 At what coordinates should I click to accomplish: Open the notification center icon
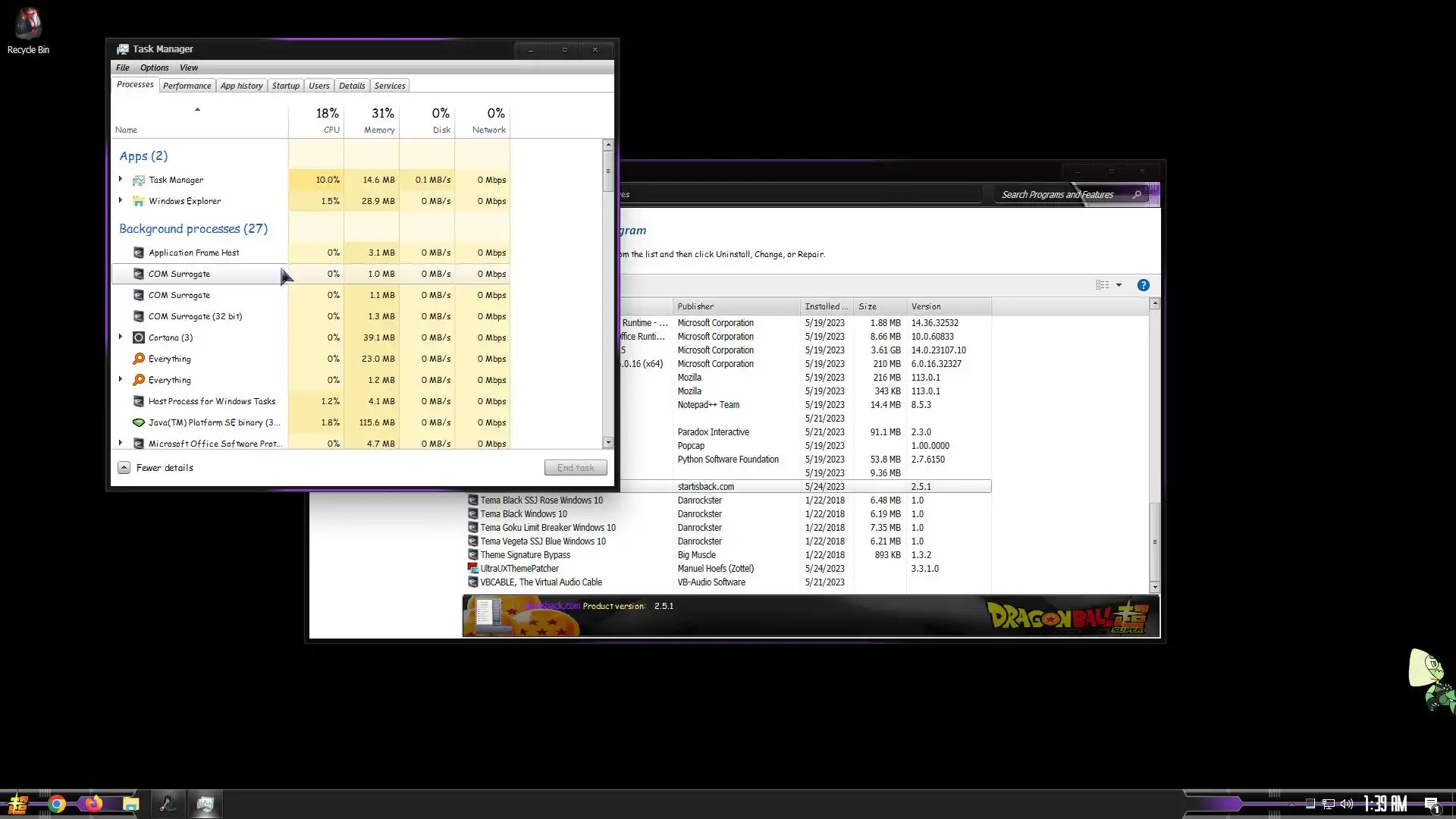(x=1431, y=804)
